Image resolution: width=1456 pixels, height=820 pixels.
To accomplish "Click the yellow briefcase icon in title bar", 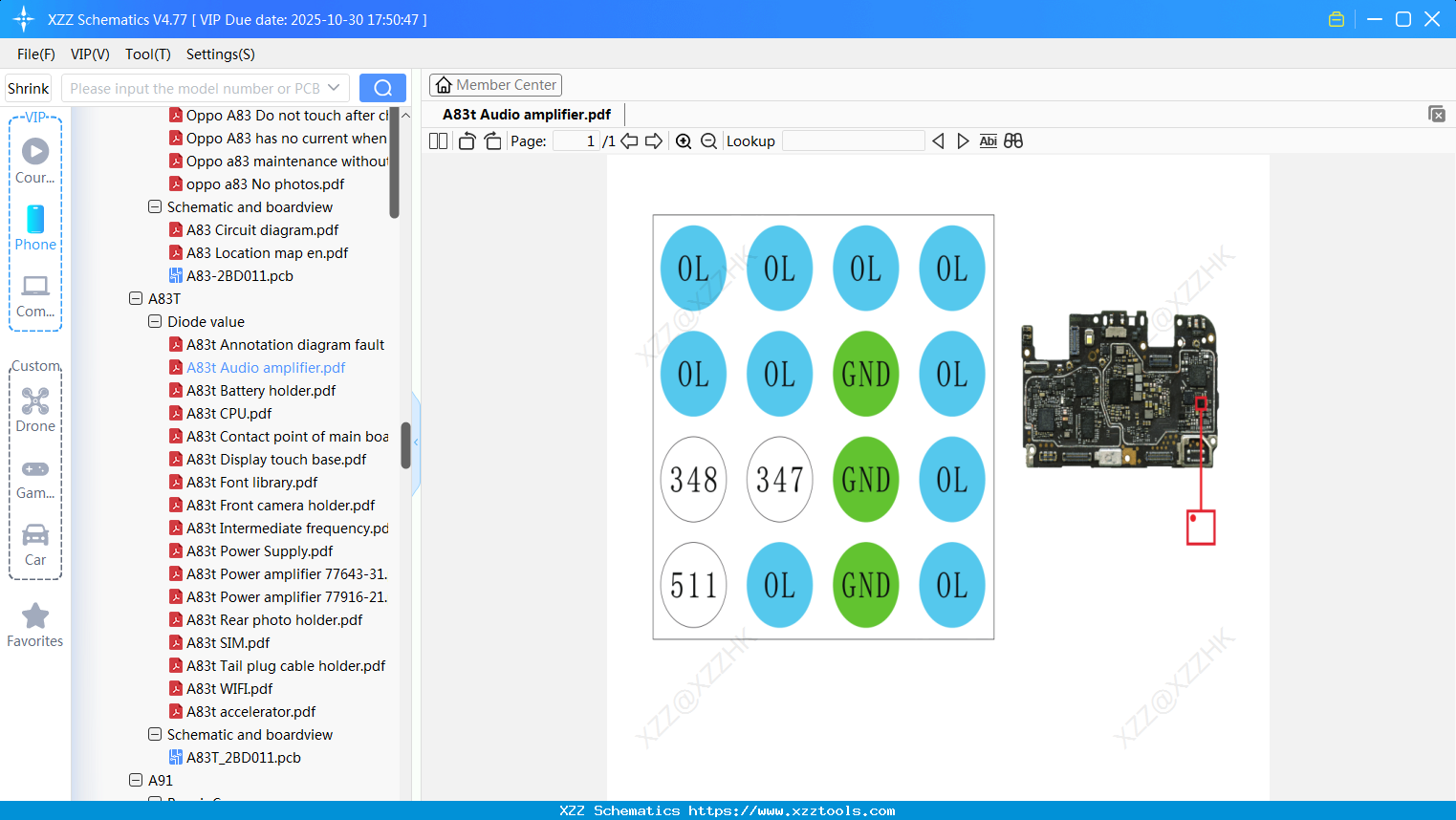I will tap(1336, 19).
